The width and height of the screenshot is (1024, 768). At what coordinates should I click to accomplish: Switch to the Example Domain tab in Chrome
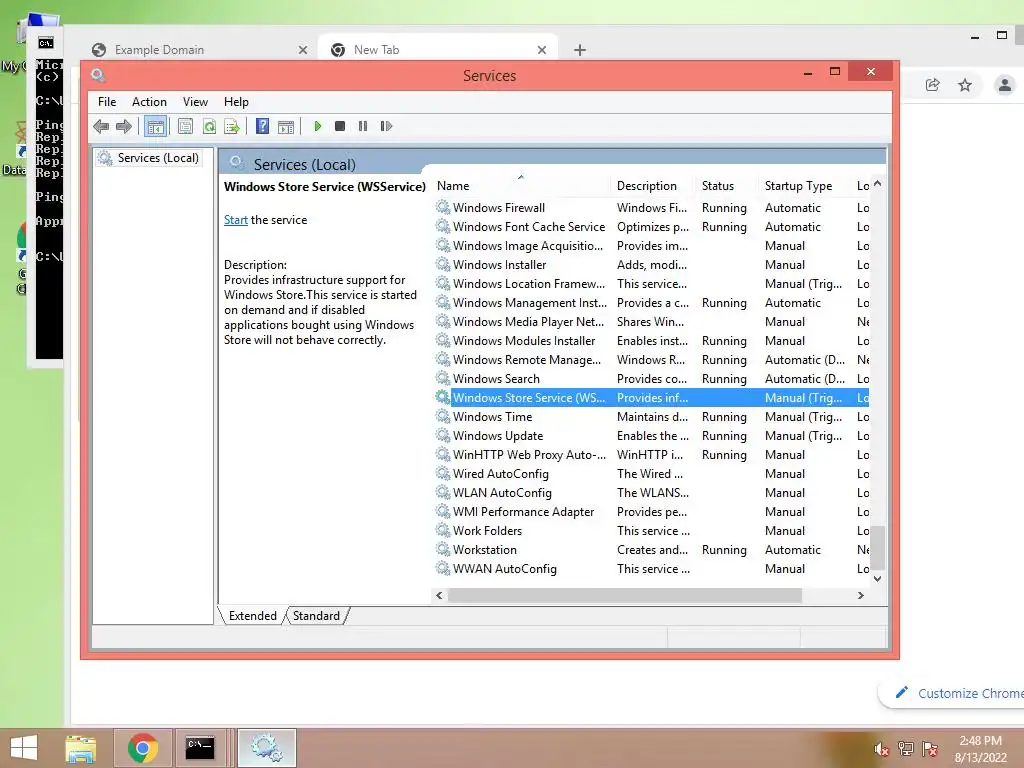pyautogui.click(x=199, y=50)
